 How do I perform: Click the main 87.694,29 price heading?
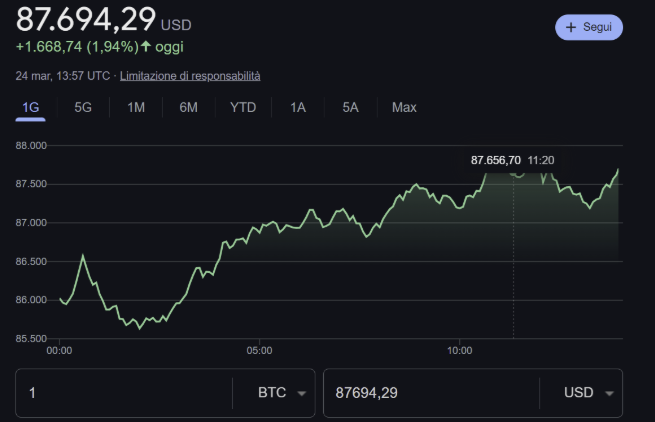(86, 20)
